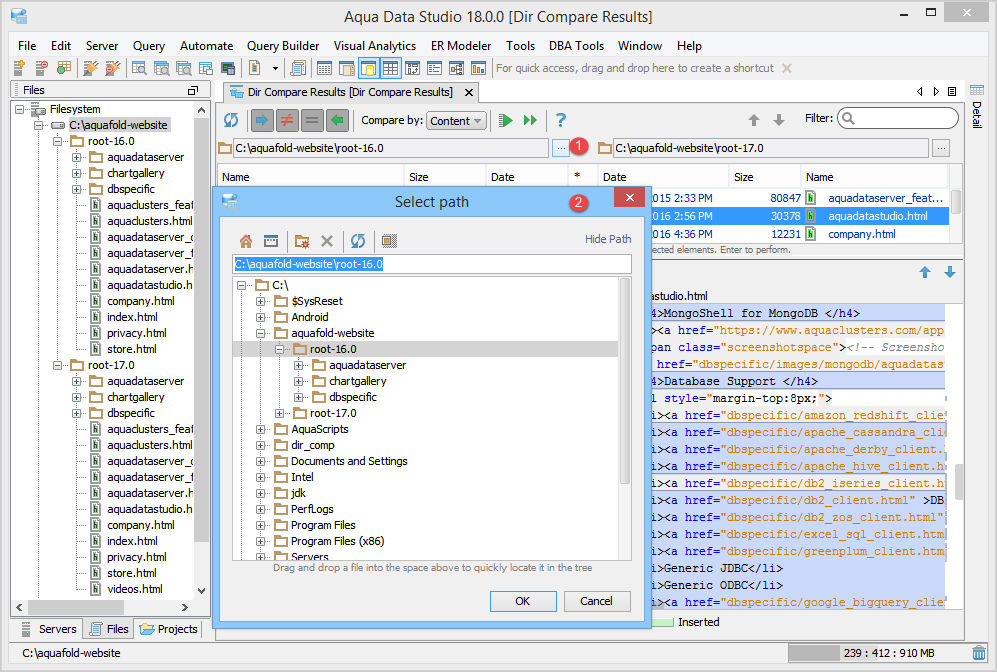The image size is (997, 672).
Task: Open the Compare by Content dropdown
Action: (x=456, y=120)
